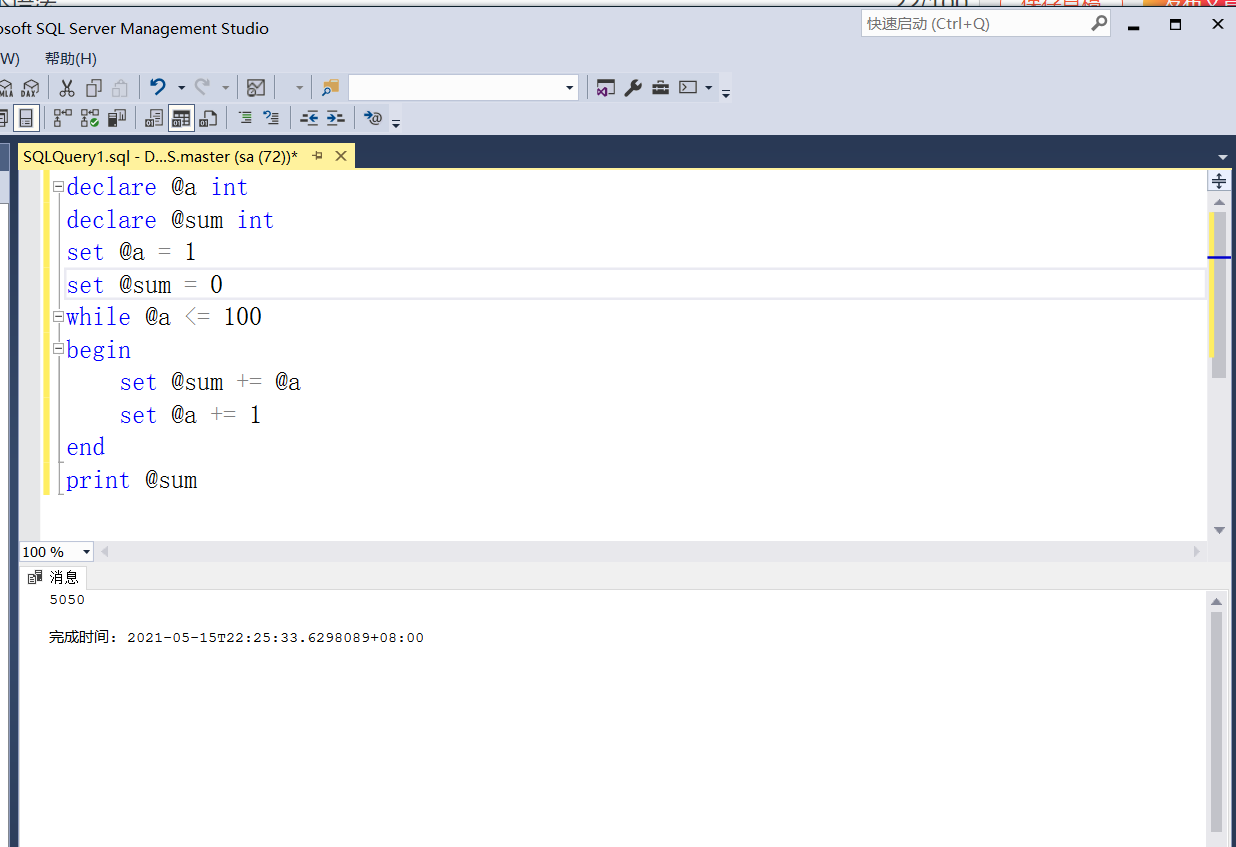This screenshot has height=847, width=1236.
Task: Open the Undo history dropdown arrow
Action: tap(181, 88)
